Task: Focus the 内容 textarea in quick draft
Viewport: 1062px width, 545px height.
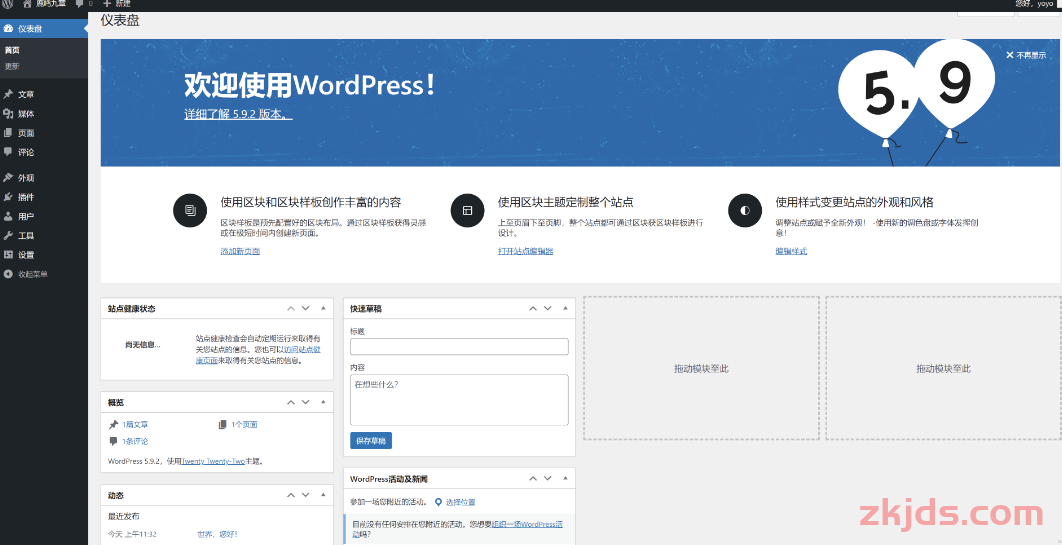Action: 459,400
